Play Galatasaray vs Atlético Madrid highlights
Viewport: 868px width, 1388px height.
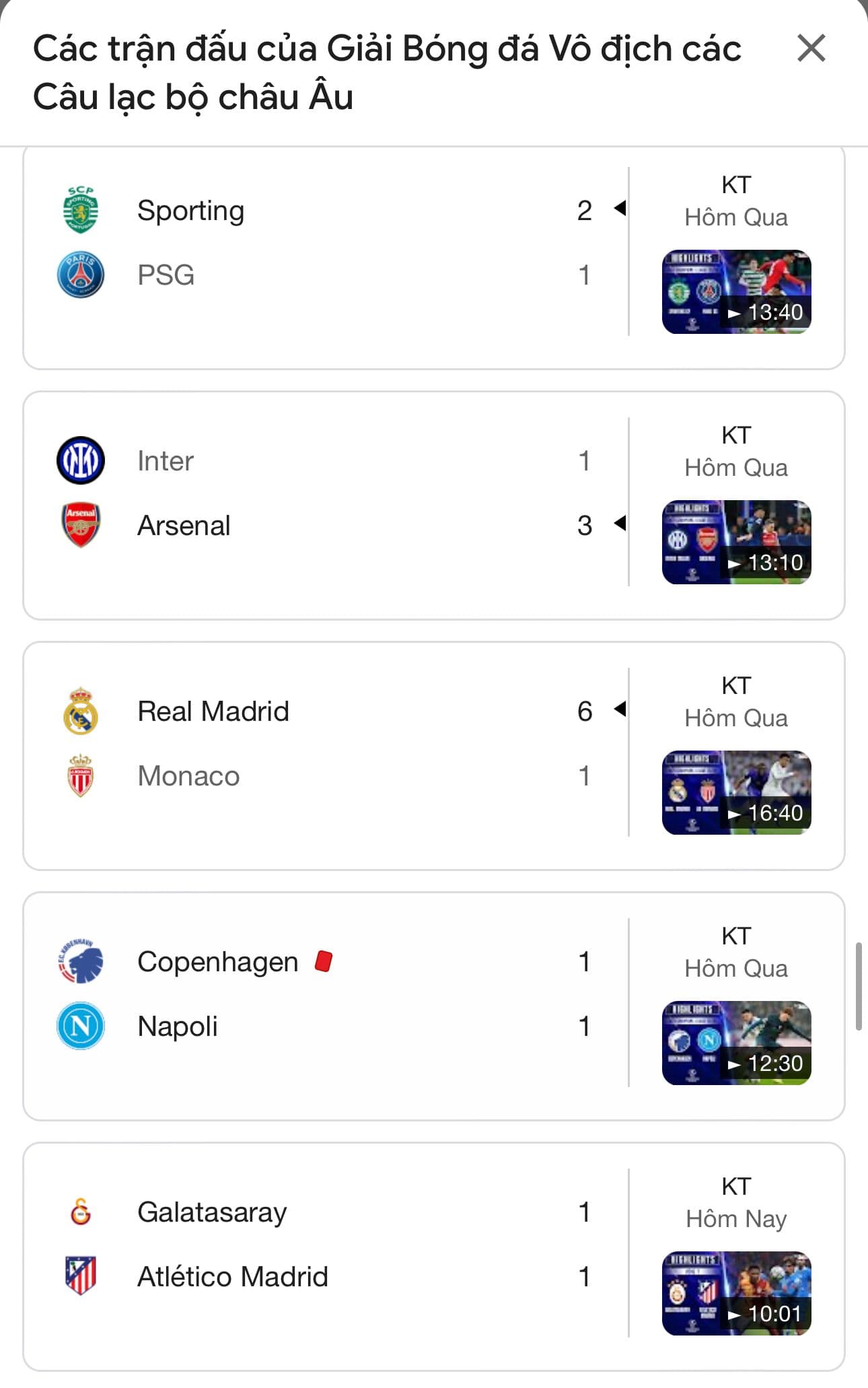click(x=736, y=1294)
